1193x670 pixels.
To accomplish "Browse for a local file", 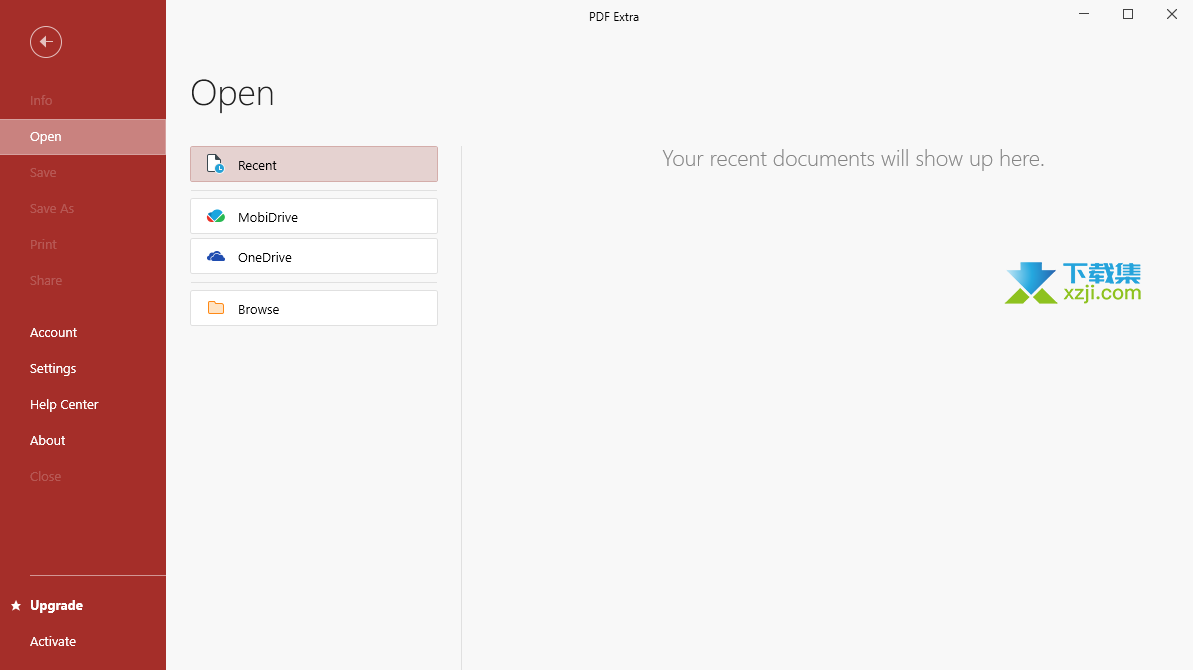I will click(313, 308).
